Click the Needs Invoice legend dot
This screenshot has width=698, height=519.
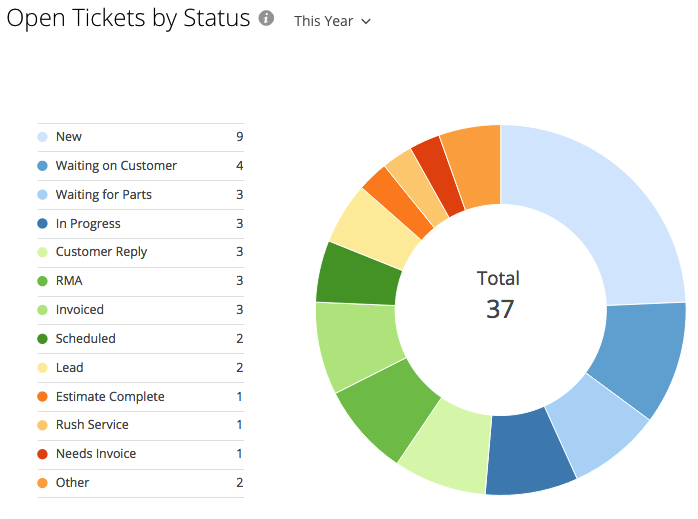(42, 454)
